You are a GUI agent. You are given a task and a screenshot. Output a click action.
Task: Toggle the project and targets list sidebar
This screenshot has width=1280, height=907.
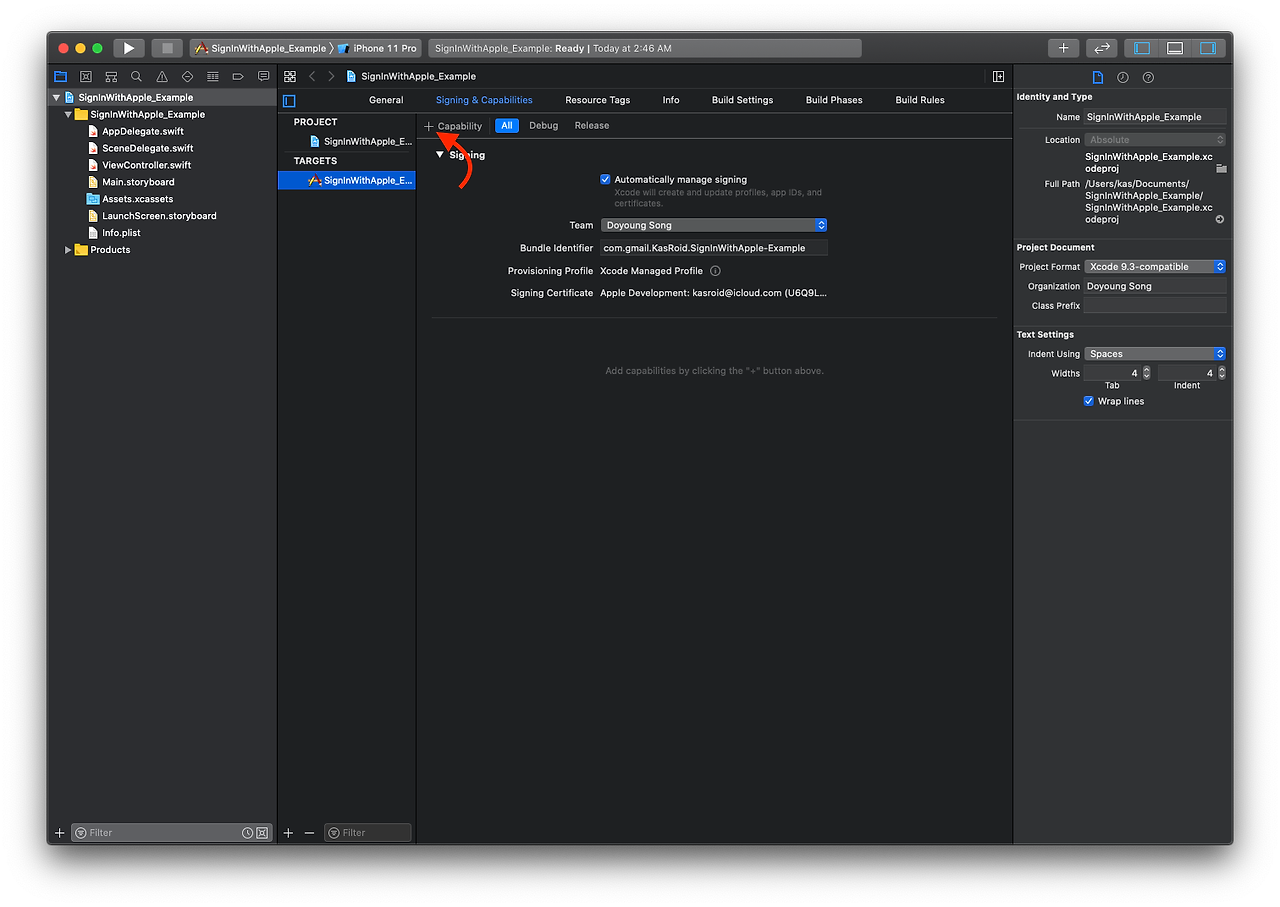coord(289,100)
